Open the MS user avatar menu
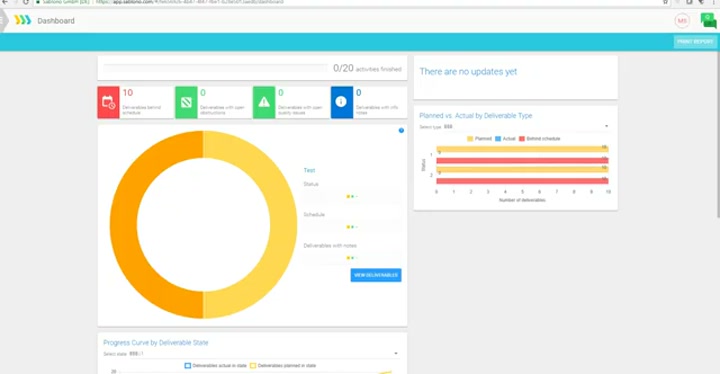 [x=682, y=21]
